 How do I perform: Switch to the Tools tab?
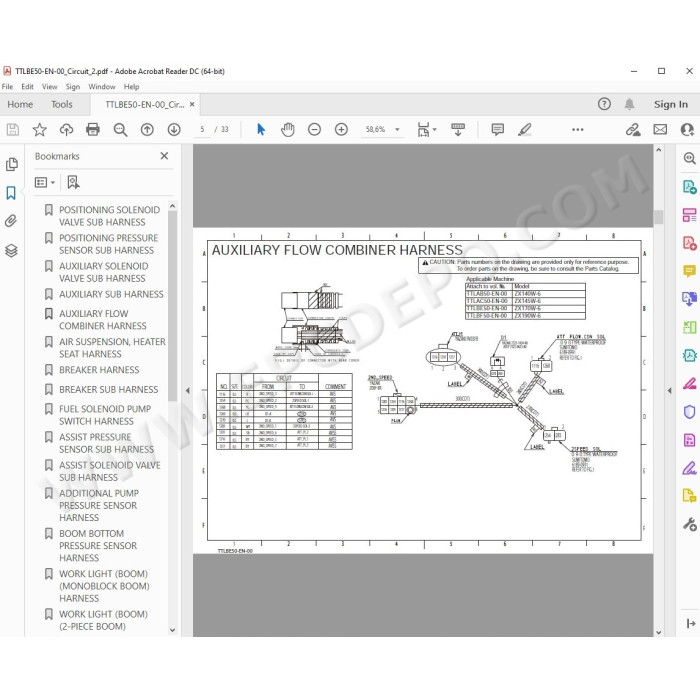pyautogui.click(x=62, y=104)
